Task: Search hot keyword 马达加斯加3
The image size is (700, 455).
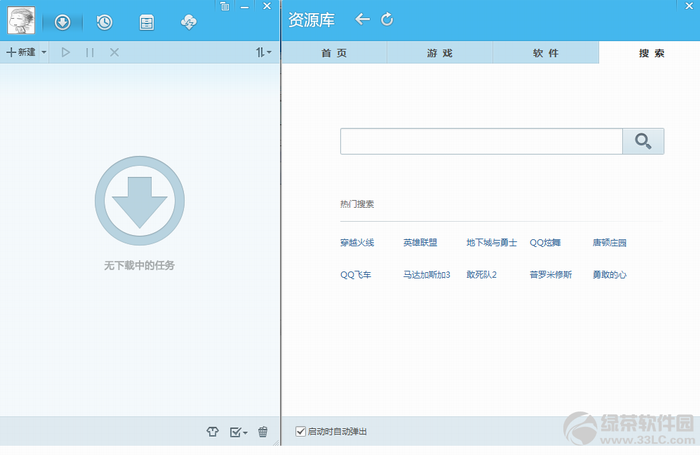Action: (427, 275)
